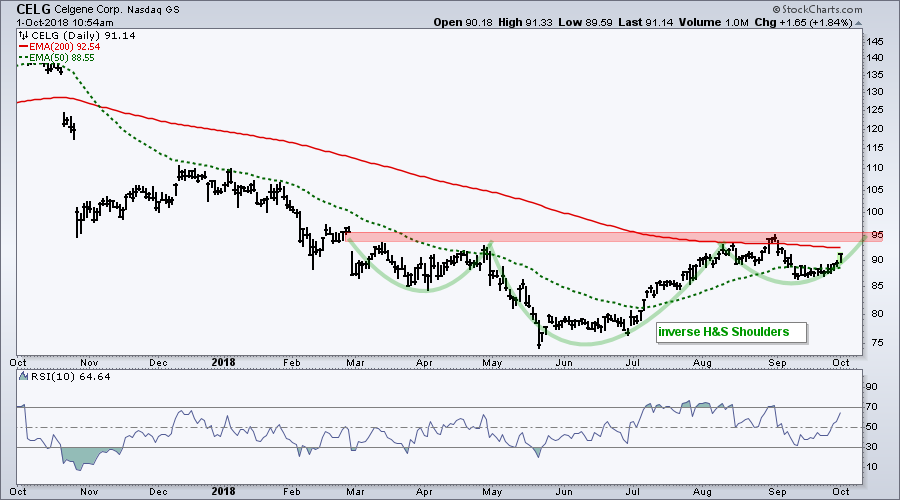
Task: Click the 110 price axis label
Action: click(x=875, y=168)
